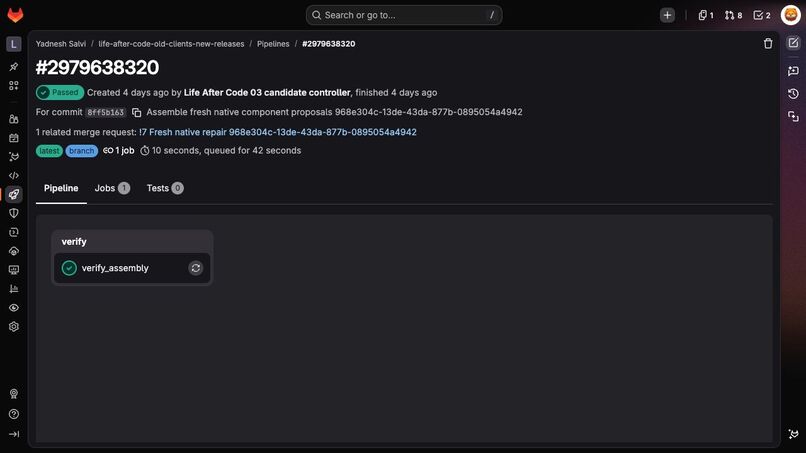Click the create new plus button

pyautogui.click(x=667, y=15)
